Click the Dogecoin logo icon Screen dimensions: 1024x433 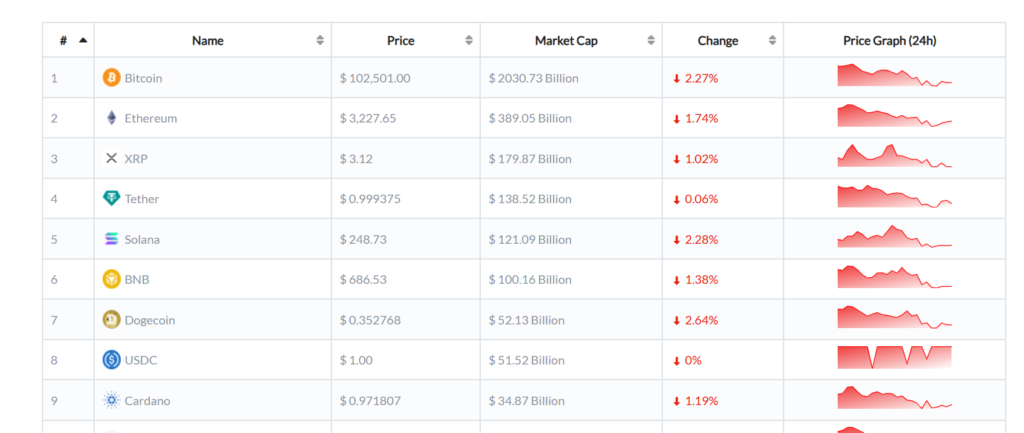point(112,320)
